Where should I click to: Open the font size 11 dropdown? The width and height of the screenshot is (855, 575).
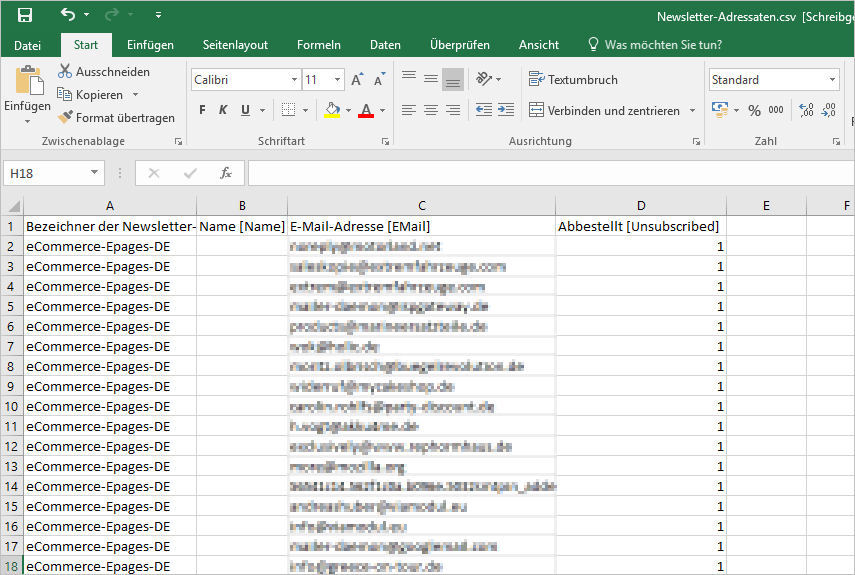click(x=338, y=80)
